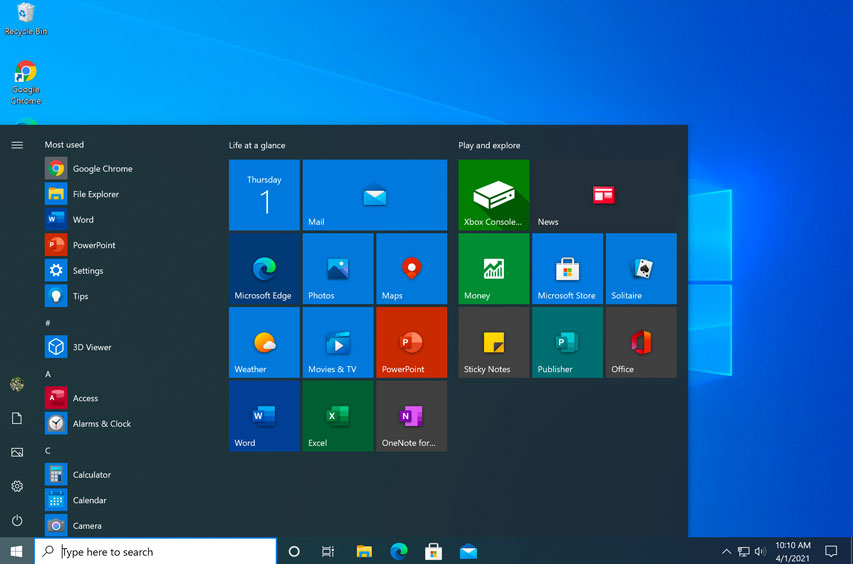Launch the Xbox Console Companion tile
853x564 pixels.
pyautogui.click(x=494, y=195)
